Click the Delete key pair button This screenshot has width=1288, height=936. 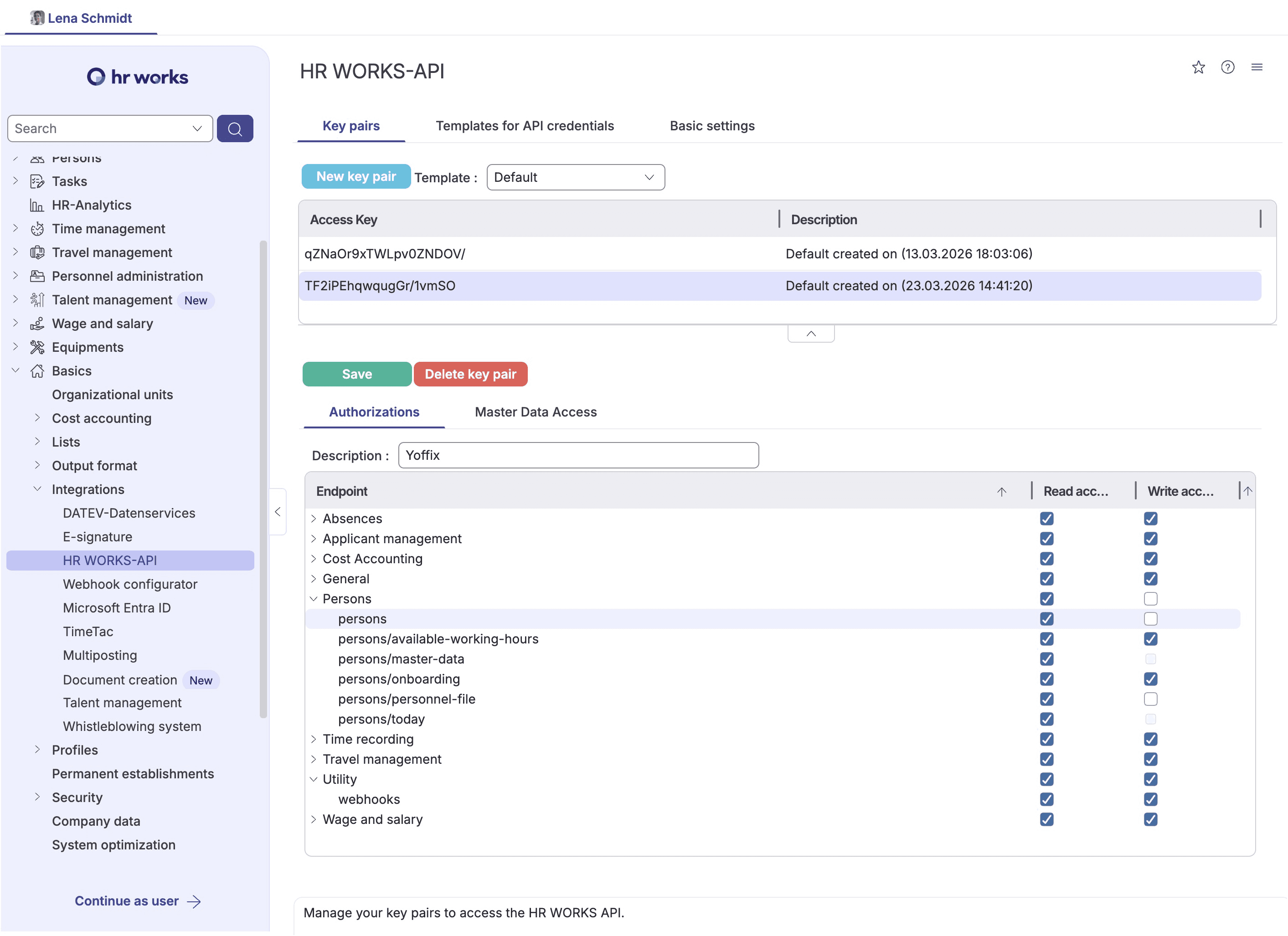coord(470,374)
